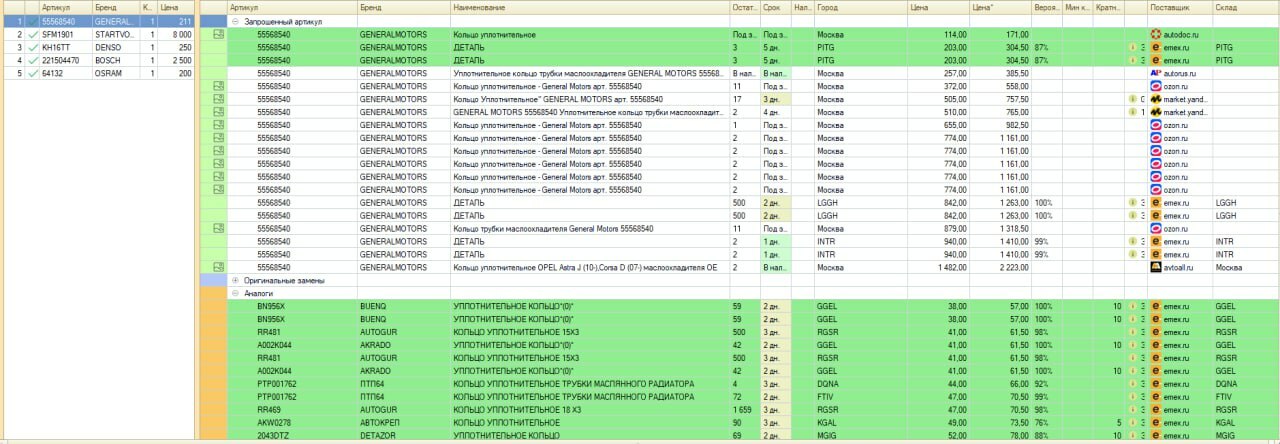This screenshot has height=444, width=1280.
Task: Click info icon in 505,00 market.yandex row
Action: 1132,99
